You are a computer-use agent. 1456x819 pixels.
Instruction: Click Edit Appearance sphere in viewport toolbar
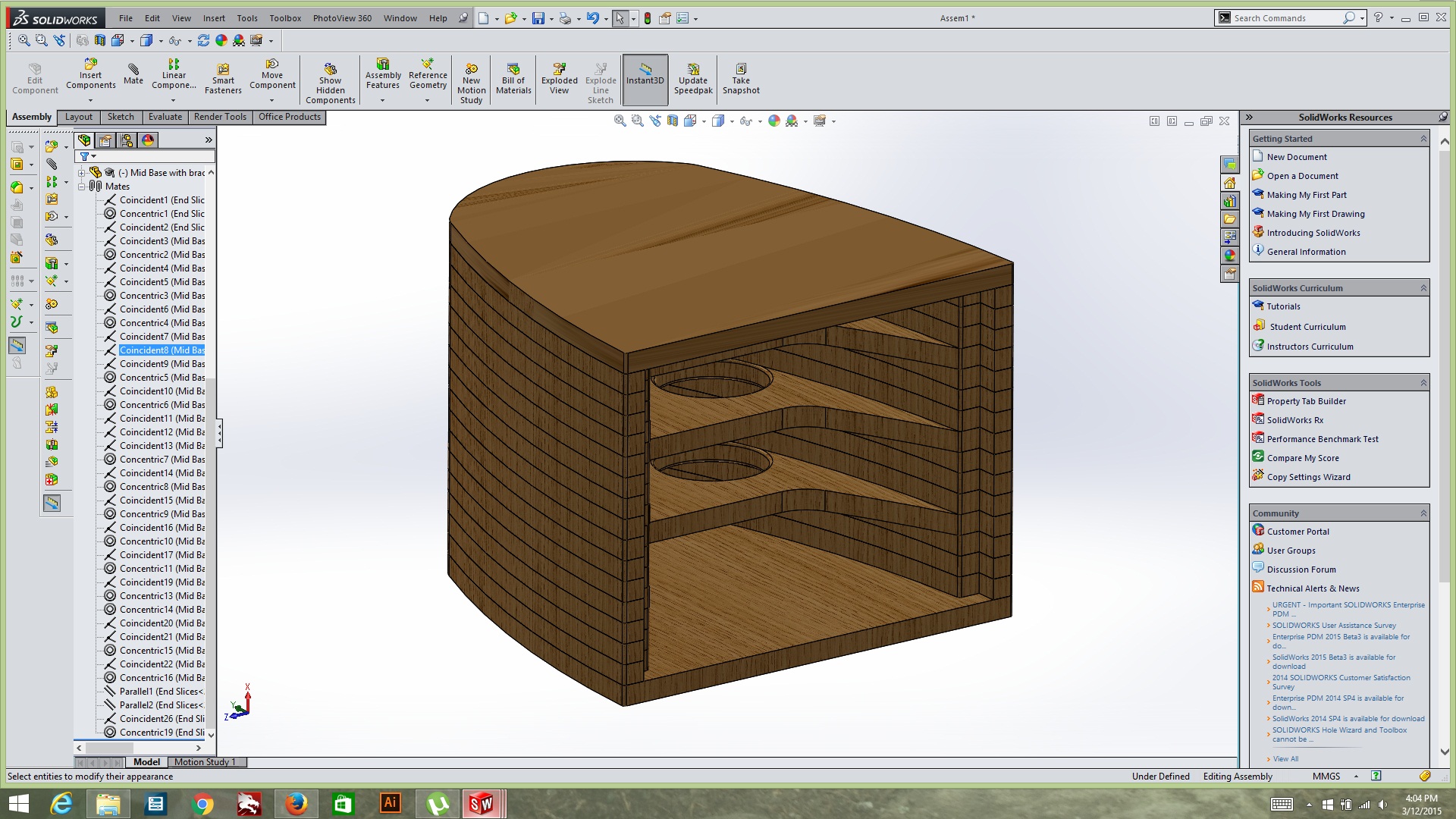coord(773,121)
